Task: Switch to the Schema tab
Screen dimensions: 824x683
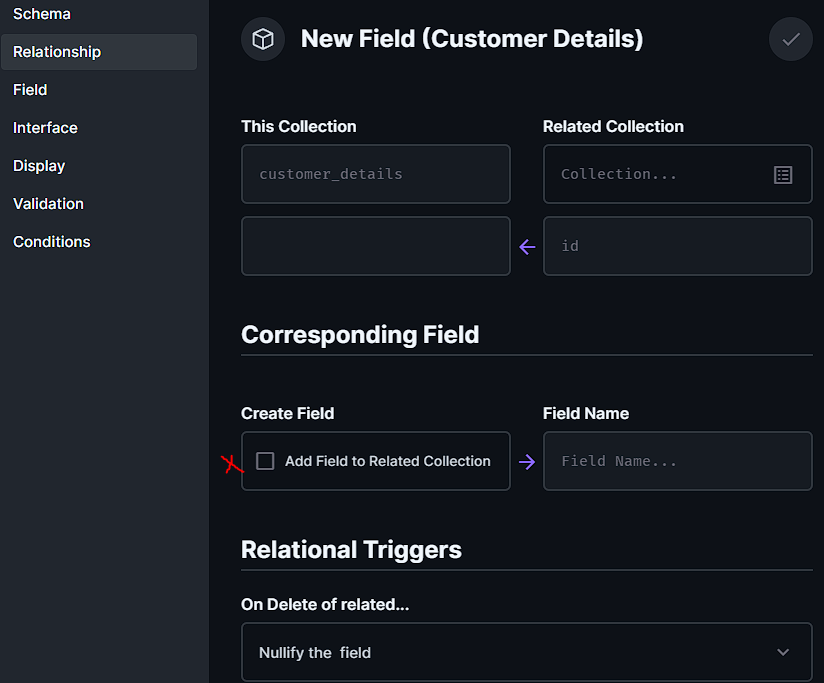Action: tap(42, 14)
